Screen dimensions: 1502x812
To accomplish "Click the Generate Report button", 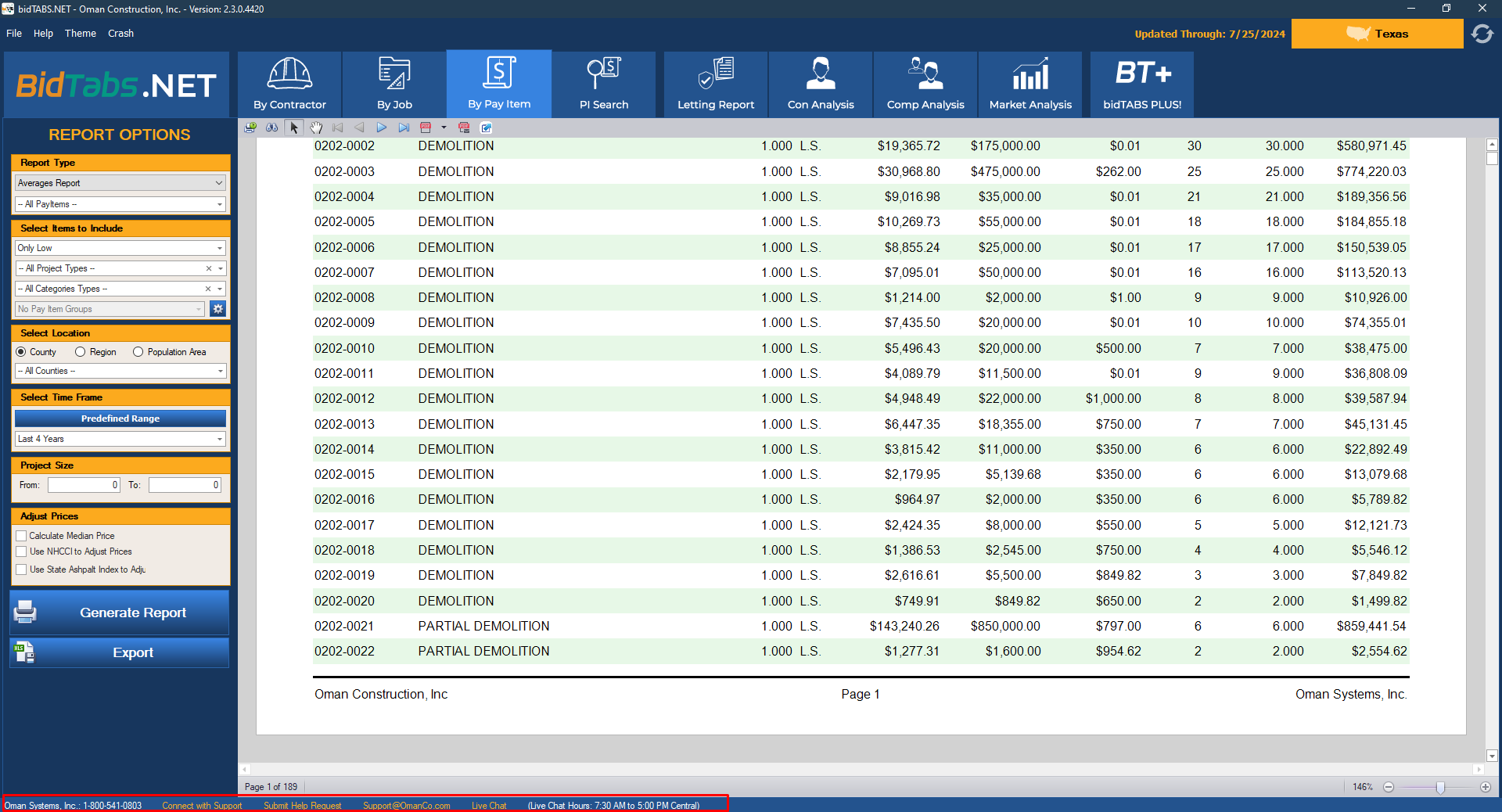I will coord(119,613).
